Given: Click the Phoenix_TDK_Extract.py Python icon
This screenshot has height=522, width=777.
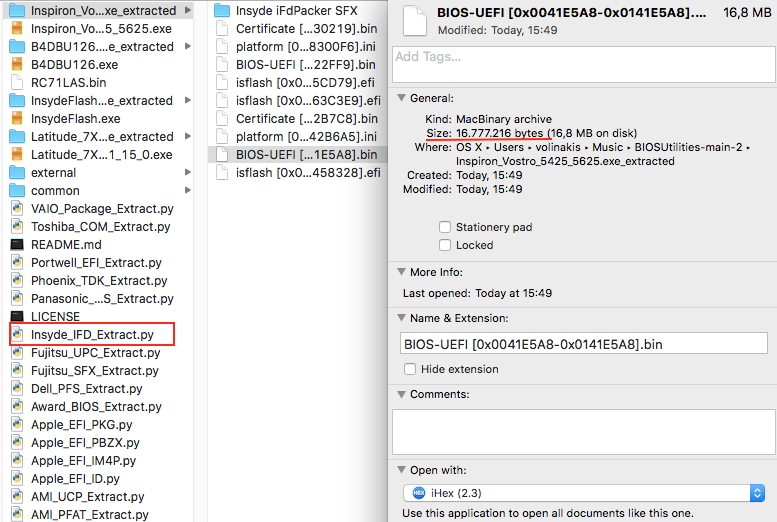Looking at the screenshot, I should pos(17,281).
